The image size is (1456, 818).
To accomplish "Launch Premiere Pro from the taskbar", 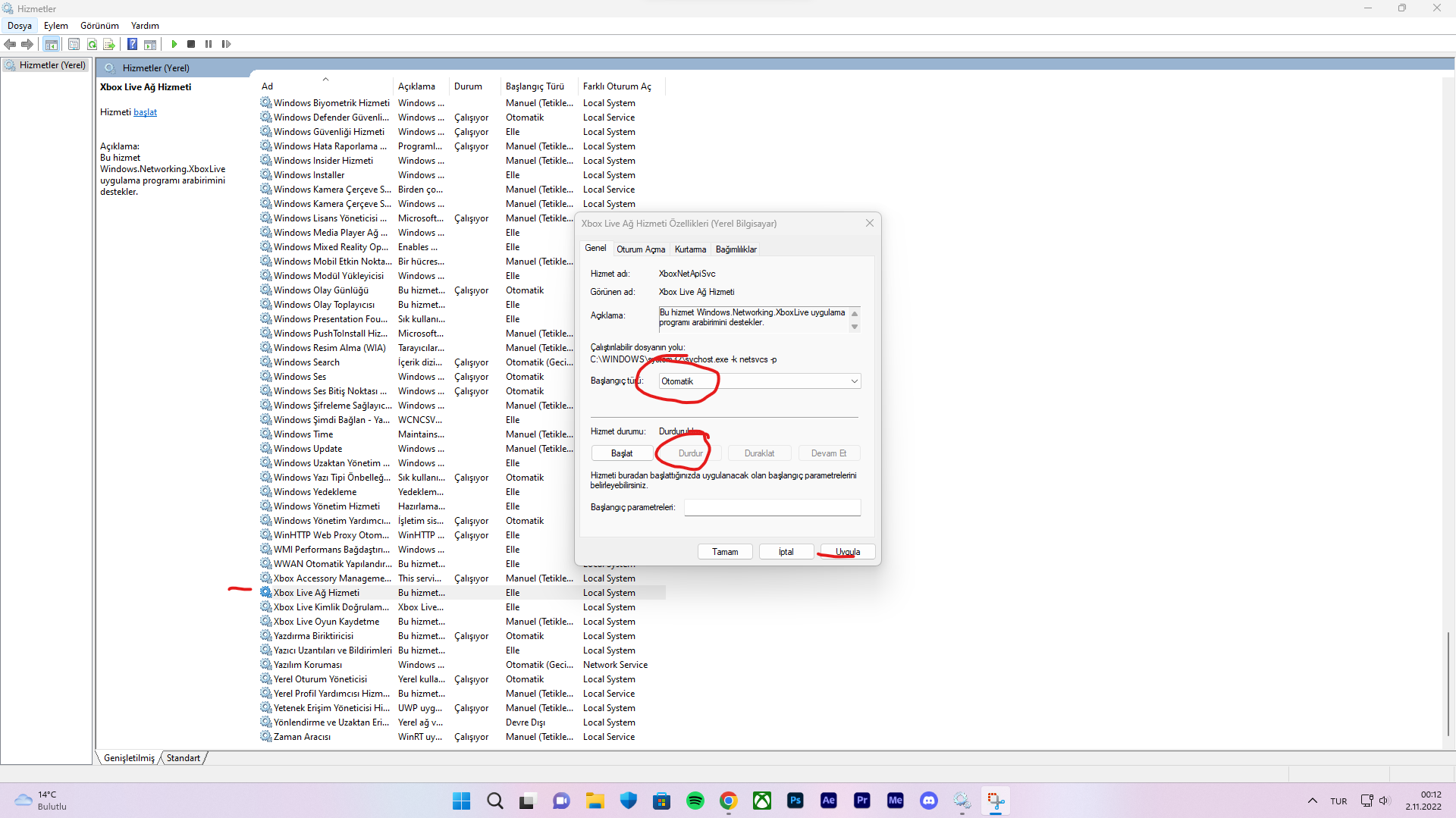I will click(x=862, y=801).
